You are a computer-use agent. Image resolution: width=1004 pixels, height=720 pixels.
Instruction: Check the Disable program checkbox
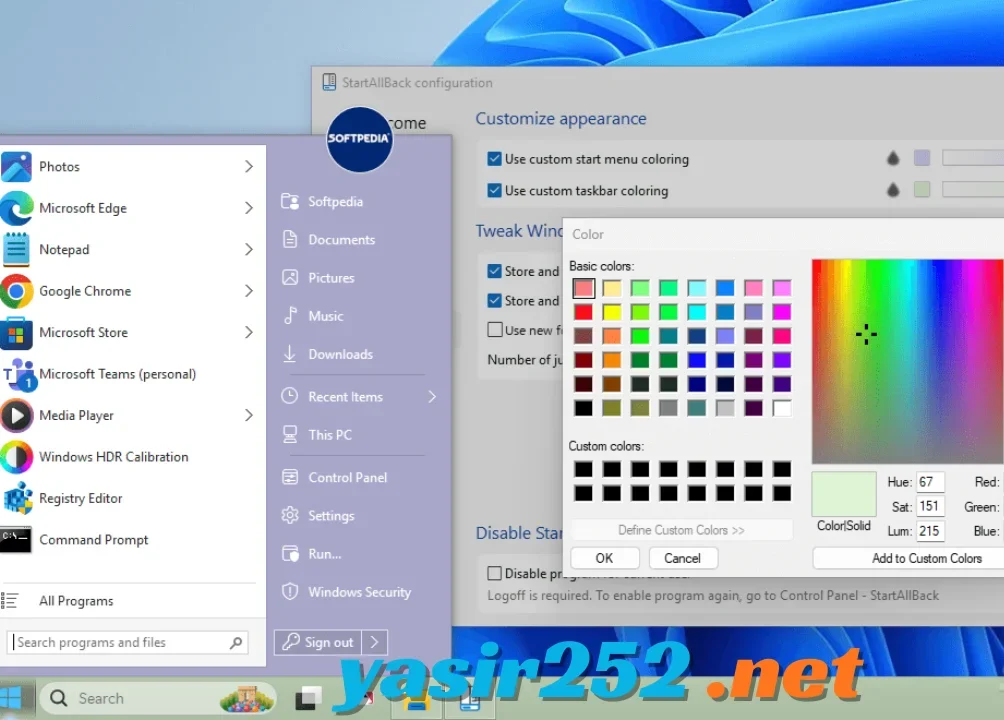pyautogui.click(x=494, y=573)
